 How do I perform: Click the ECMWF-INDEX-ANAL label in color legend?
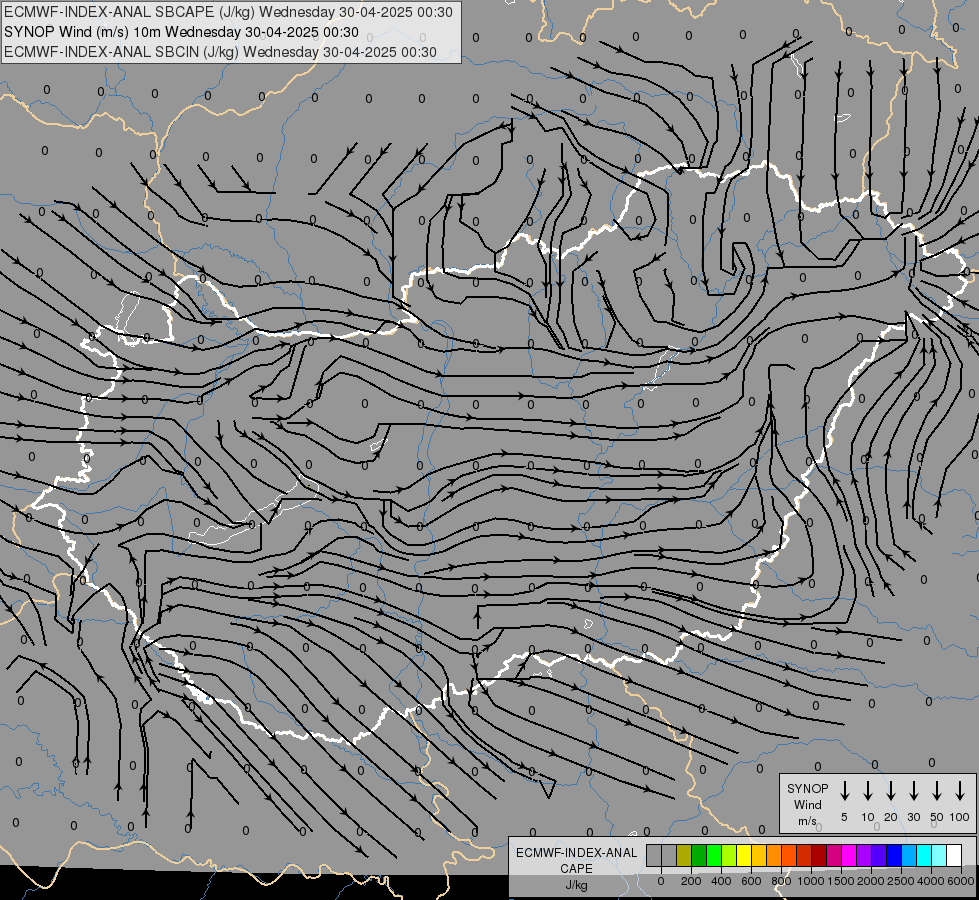click(x=576, y=853)
